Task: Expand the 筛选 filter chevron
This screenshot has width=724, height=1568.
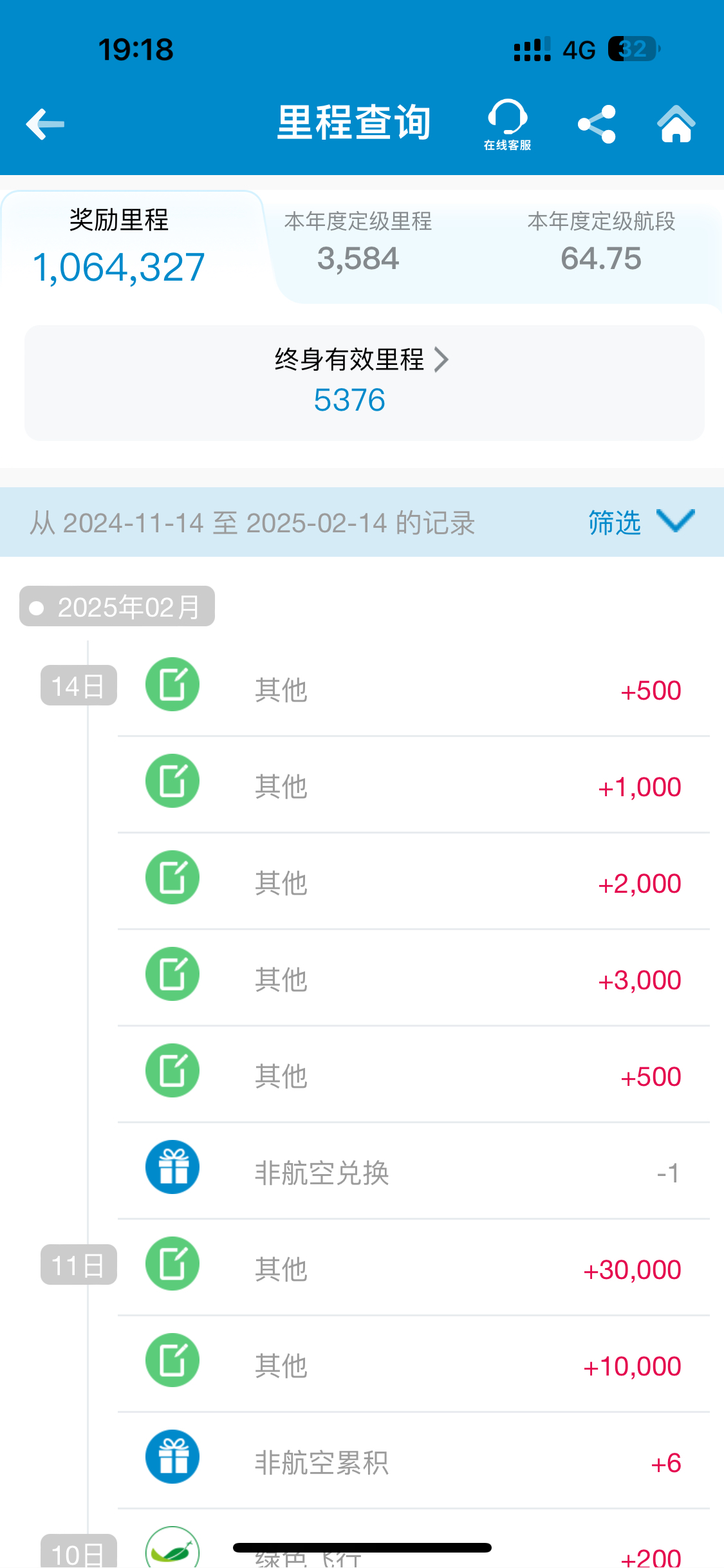Action: pyautogui.click(x=675, y=521)
